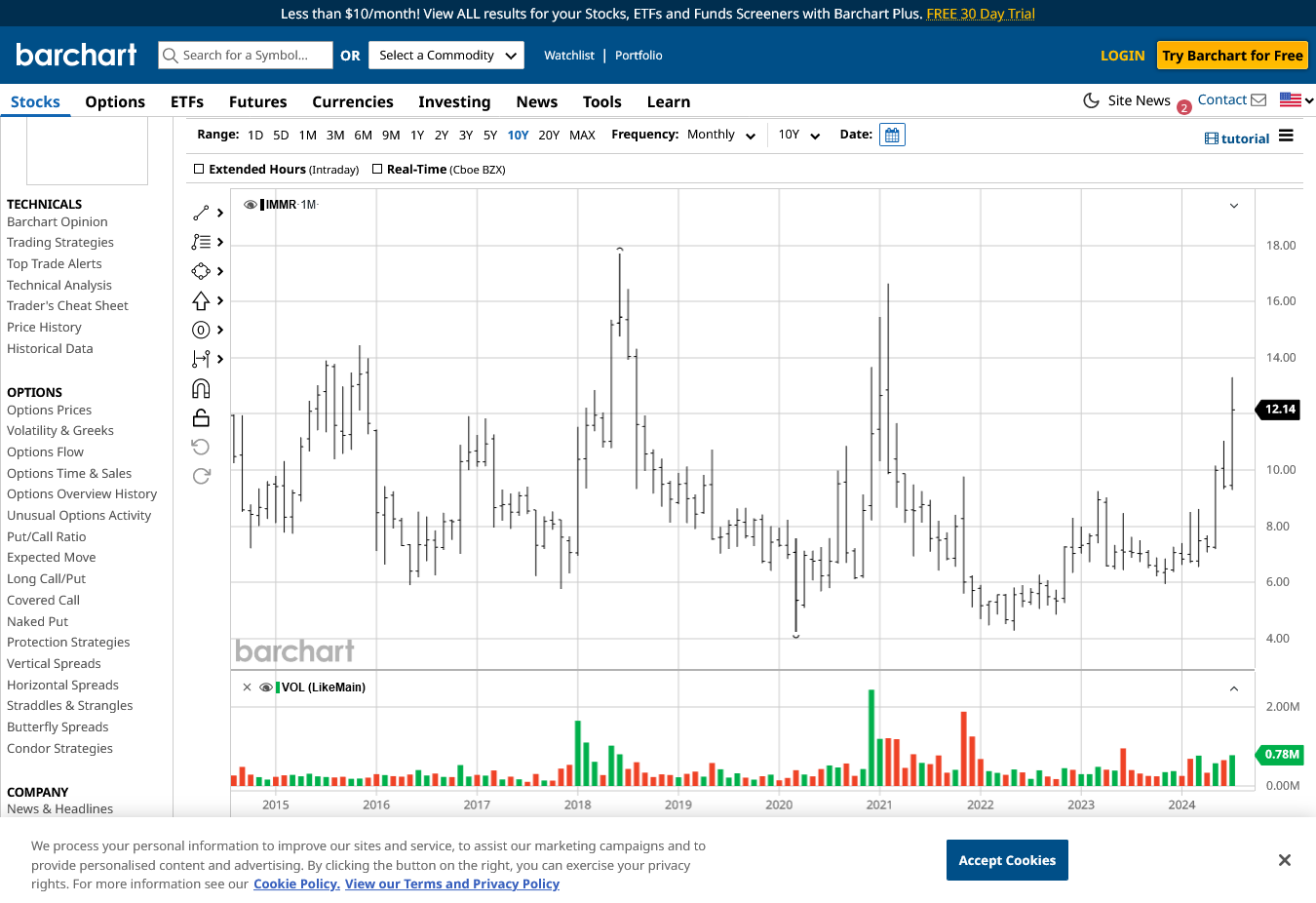
Task: Click the LOGIN link
Action: pos(1122,56)
